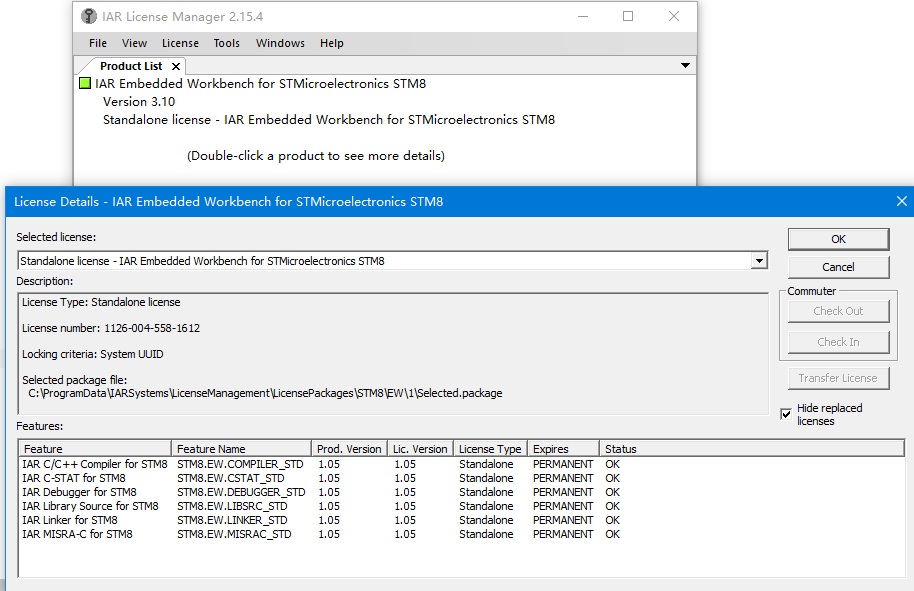914x591 pixels.
Task: Open the Tools menu
Action: (226, 43)
